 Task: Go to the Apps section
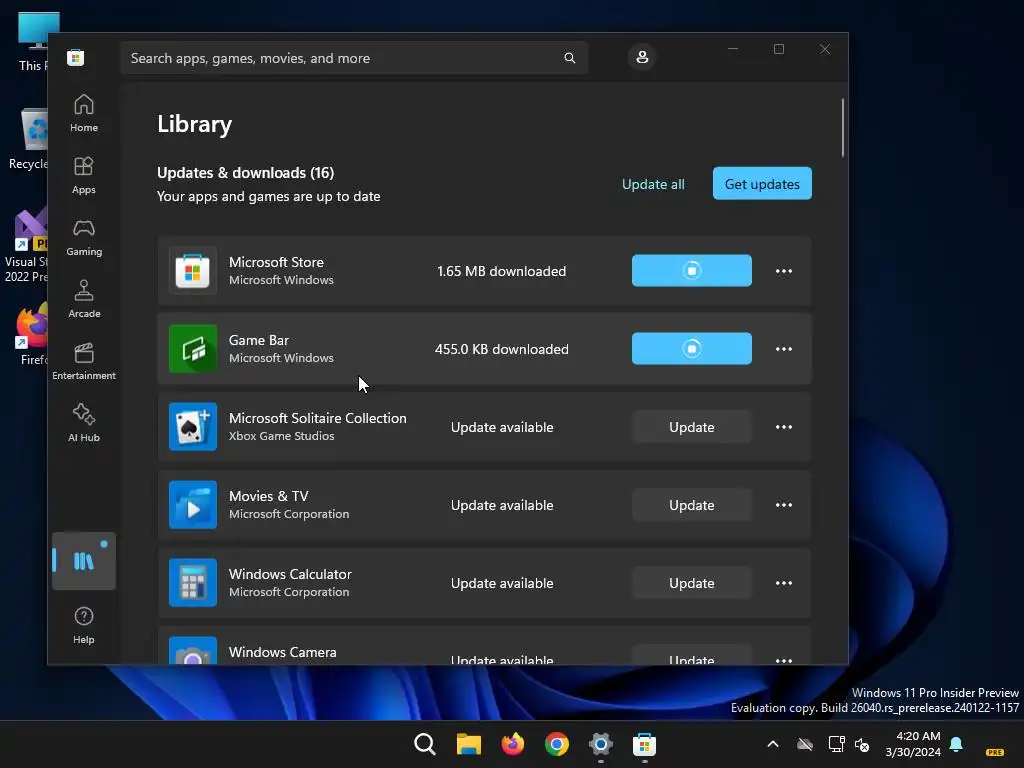[84, 176]
